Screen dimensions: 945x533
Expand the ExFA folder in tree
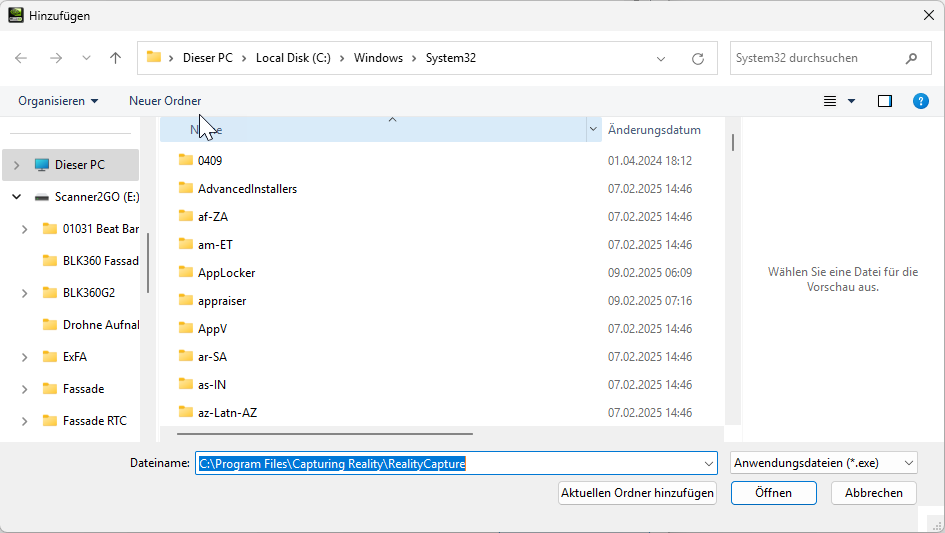(x=24, y=357)
